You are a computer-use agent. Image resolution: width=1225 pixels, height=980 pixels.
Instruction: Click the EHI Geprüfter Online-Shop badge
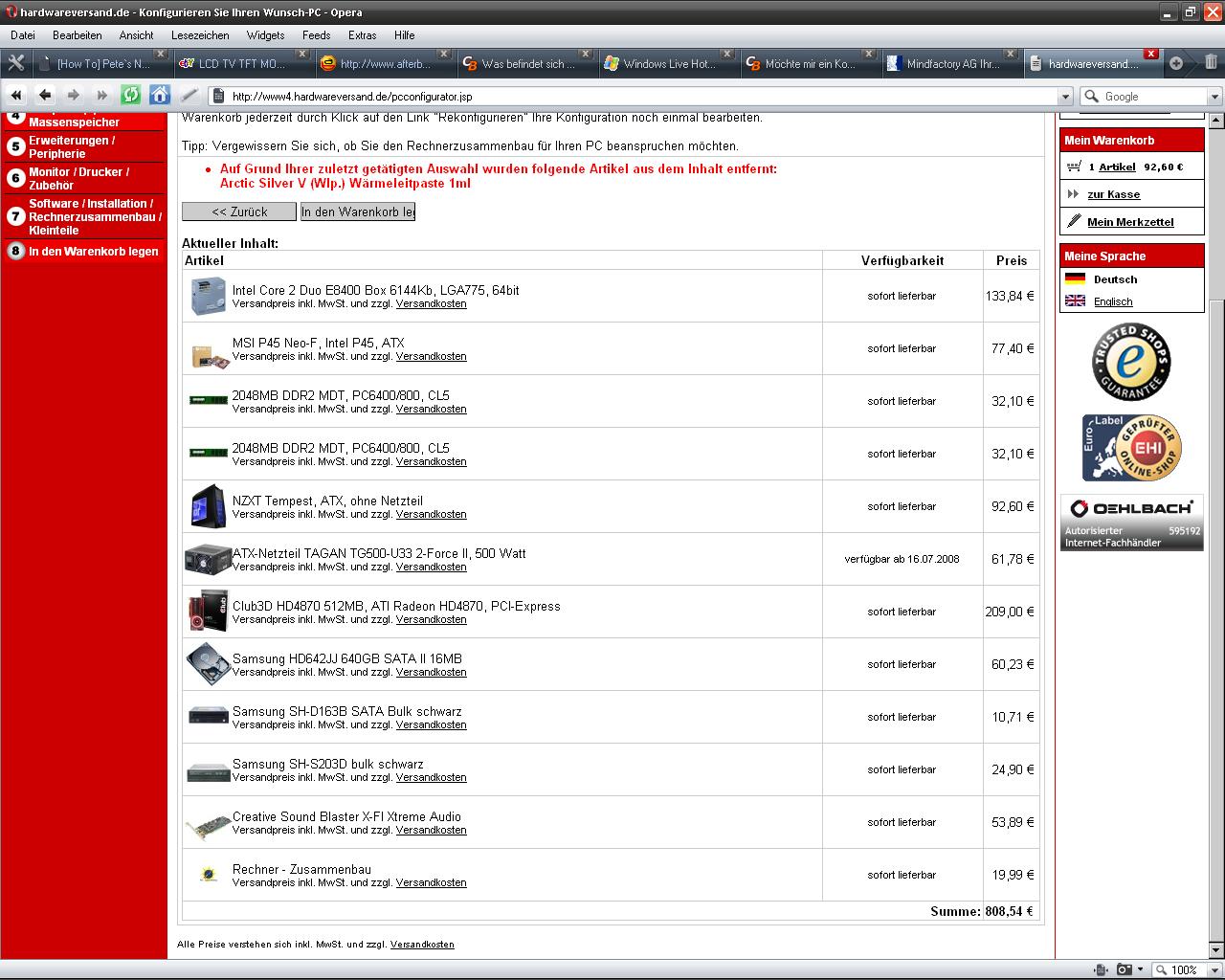pos(1131,448)
